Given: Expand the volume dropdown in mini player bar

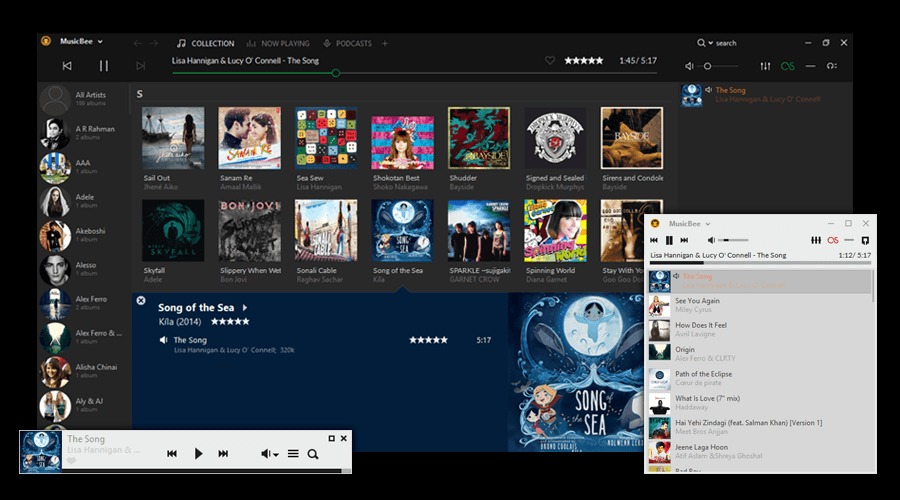Looking at the screenshot, I should pyautogui.click(x=276, y=455).
